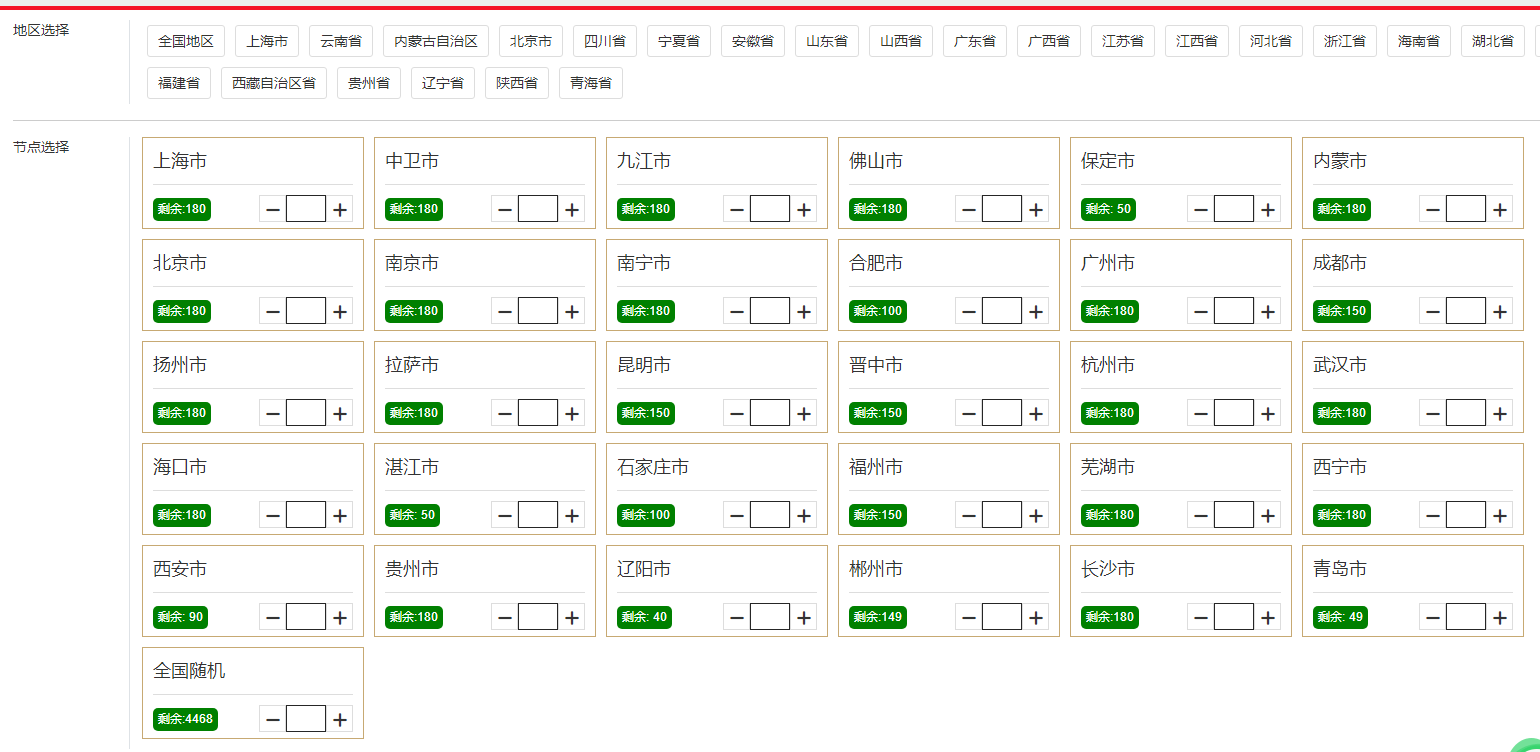The width and height of the screenshot is (1540, 752).
Task: Click plus on 南宁市 card
Action: point(804,311)
